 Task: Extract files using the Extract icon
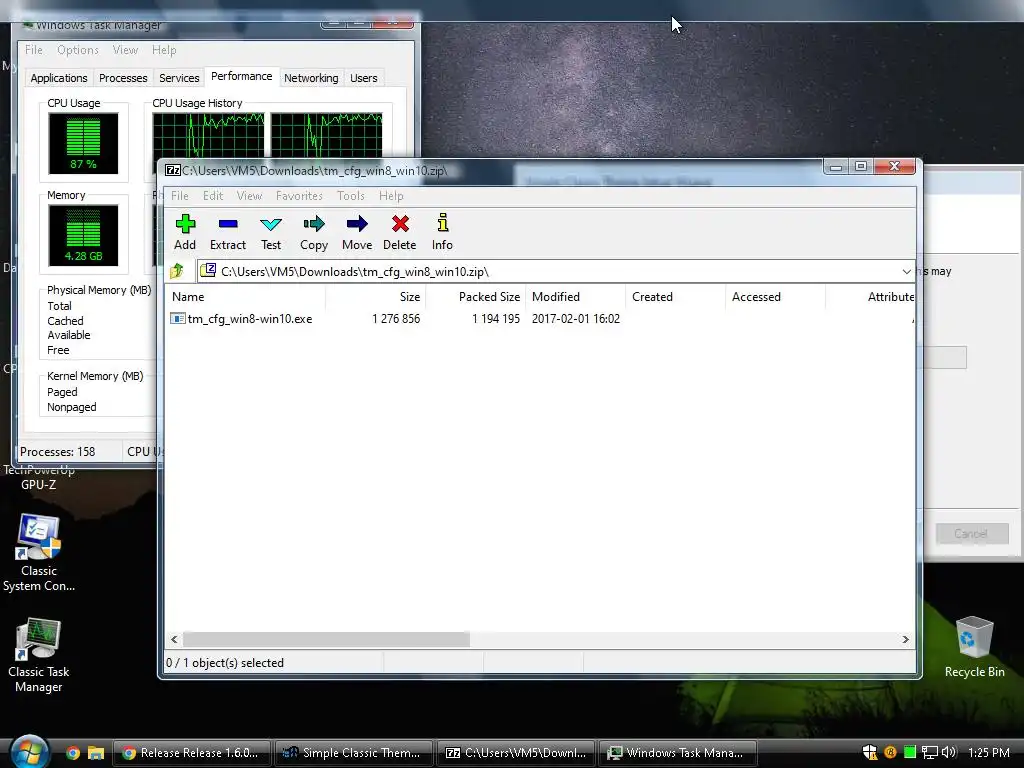tap(228, 232)
